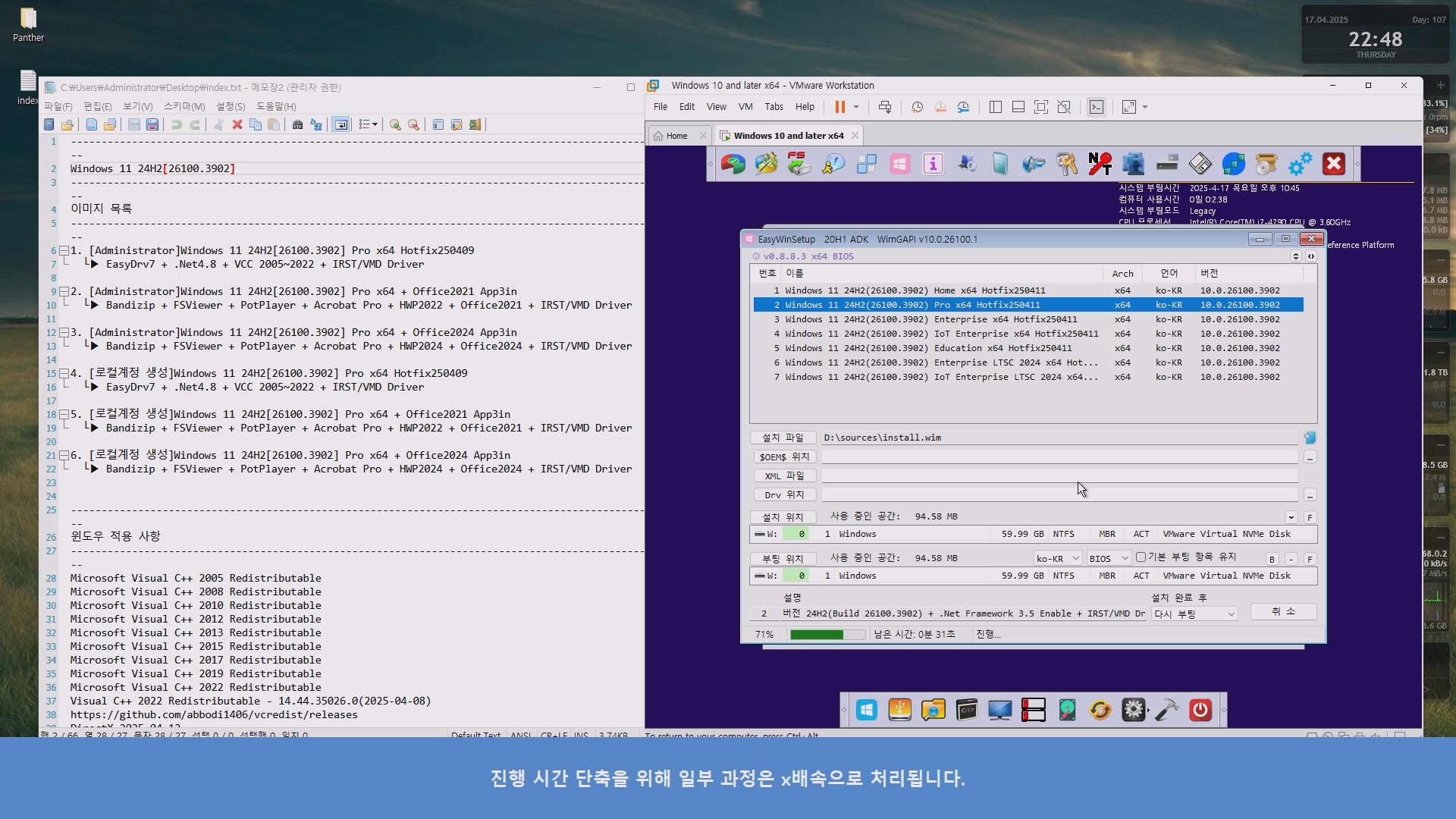1456x819 pixels.
Task: Click the $OEM$ 위치 button
Action: [x=784, y=457]
